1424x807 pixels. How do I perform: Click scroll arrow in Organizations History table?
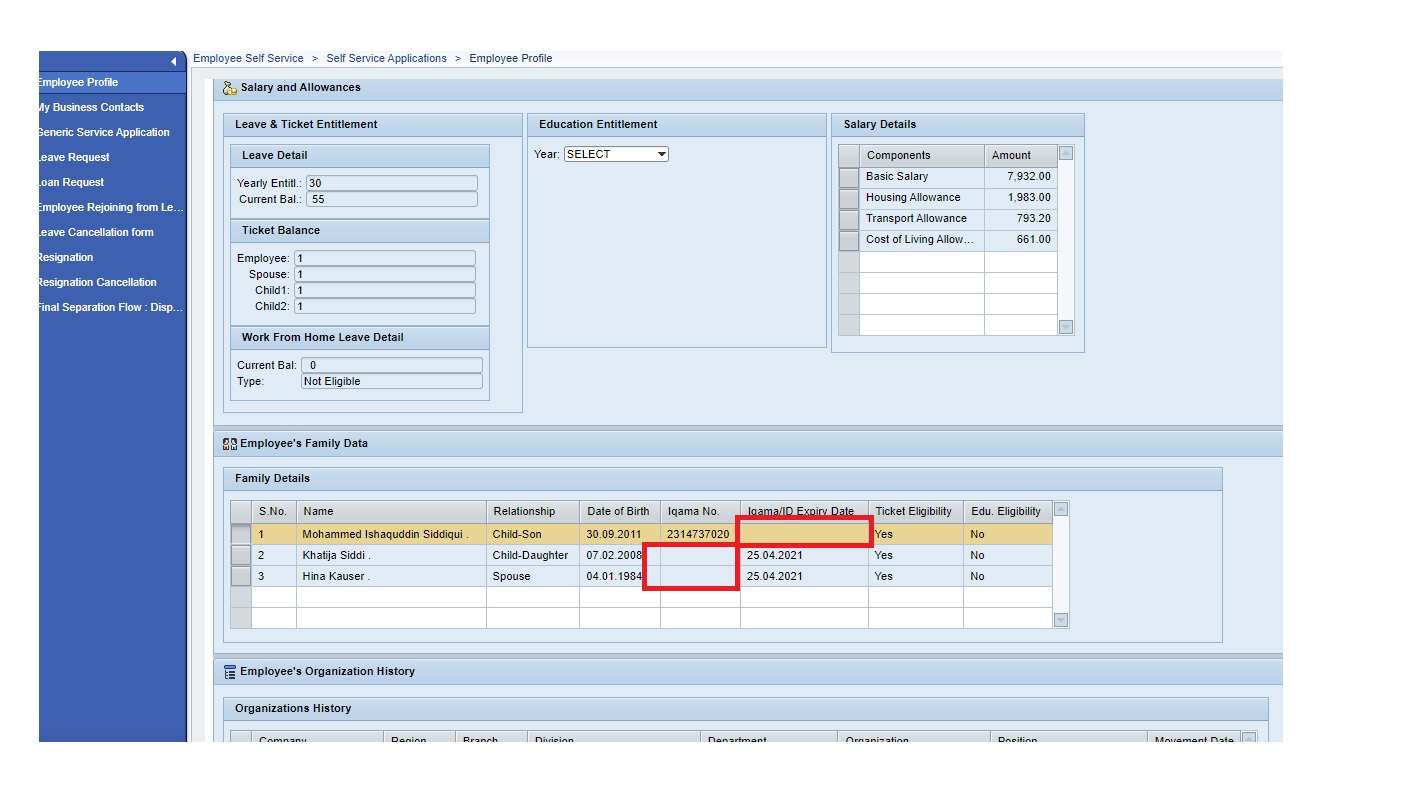(x=1248, y=739)
